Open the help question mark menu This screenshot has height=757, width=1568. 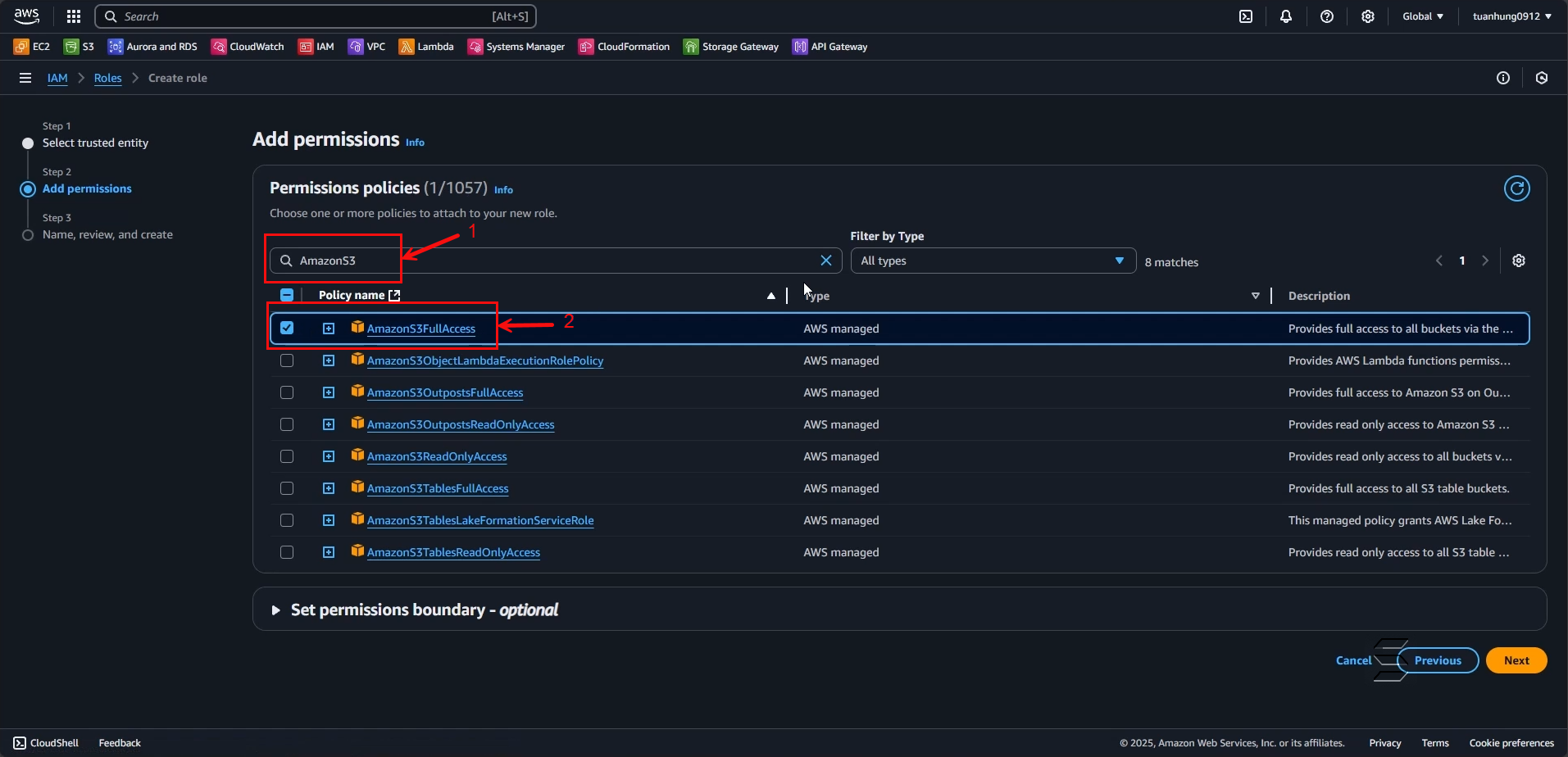click(1327, 16)
